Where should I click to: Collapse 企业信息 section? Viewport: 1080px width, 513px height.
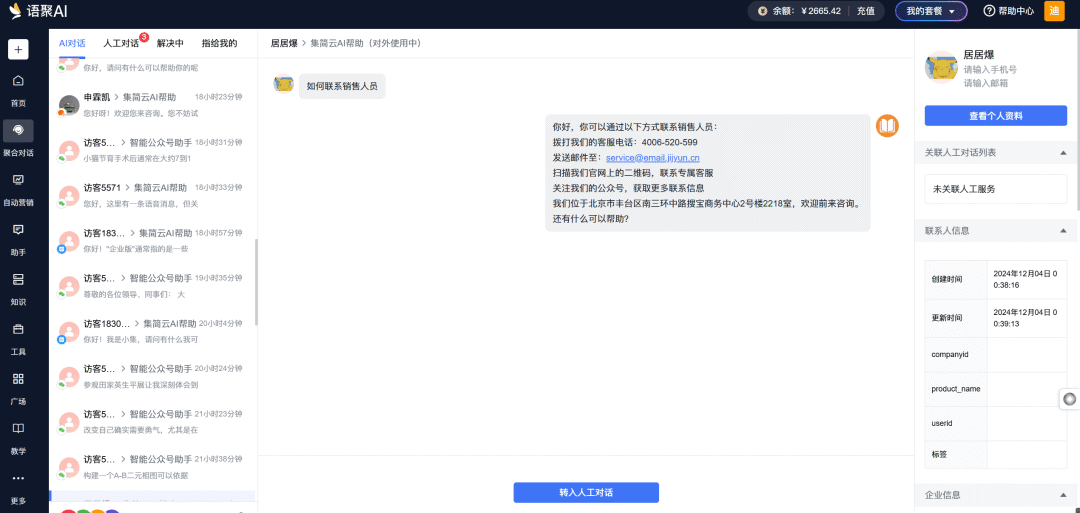1063,494
